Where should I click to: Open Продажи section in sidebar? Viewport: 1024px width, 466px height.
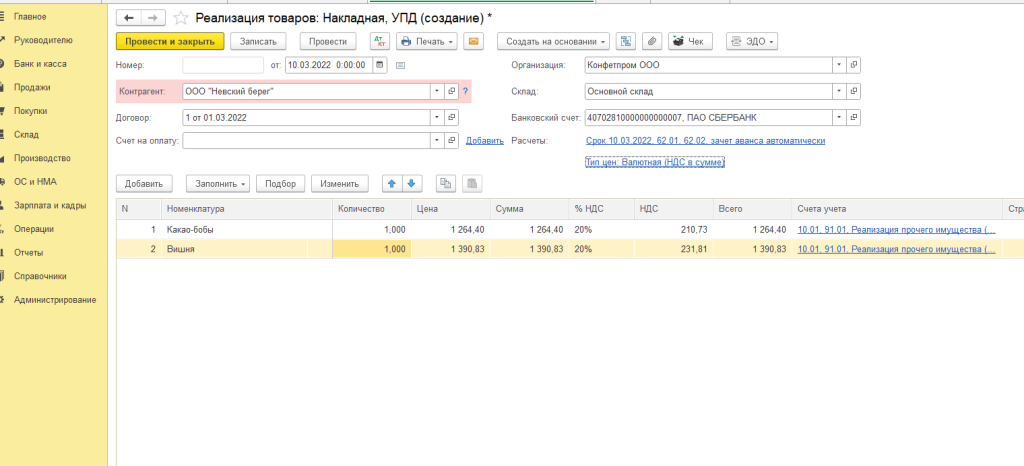(32, 87)
